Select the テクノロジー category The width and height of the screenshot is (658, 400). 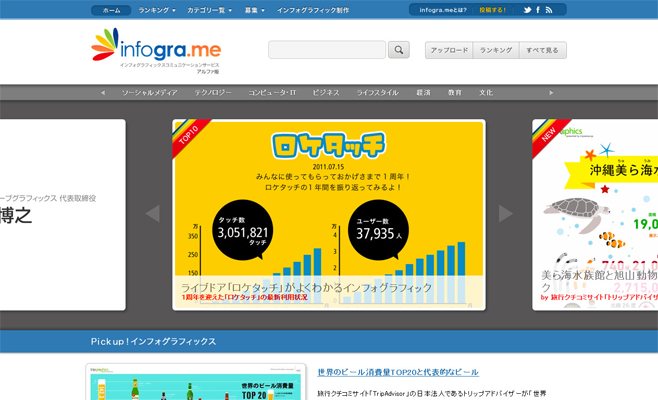(213, 93)
